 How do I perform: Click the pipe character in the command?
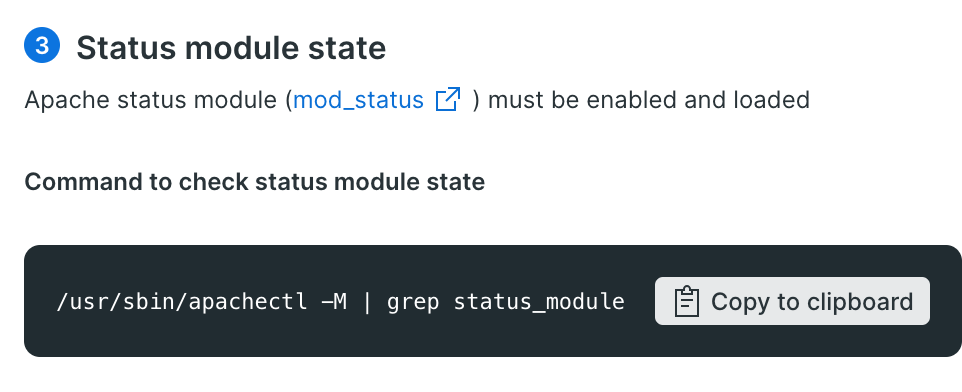pyautogui.click(x=367, y=301)
